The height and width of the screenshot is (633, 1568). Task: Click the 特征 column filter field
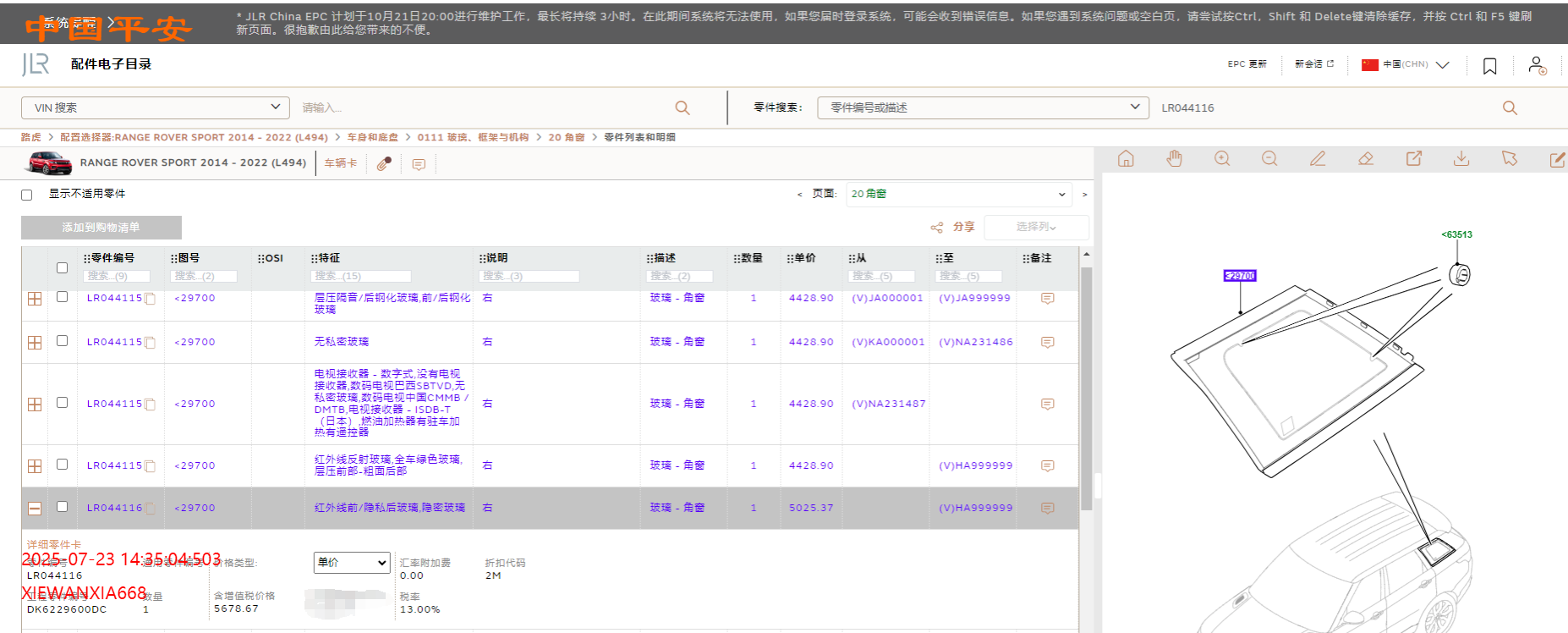361,276
